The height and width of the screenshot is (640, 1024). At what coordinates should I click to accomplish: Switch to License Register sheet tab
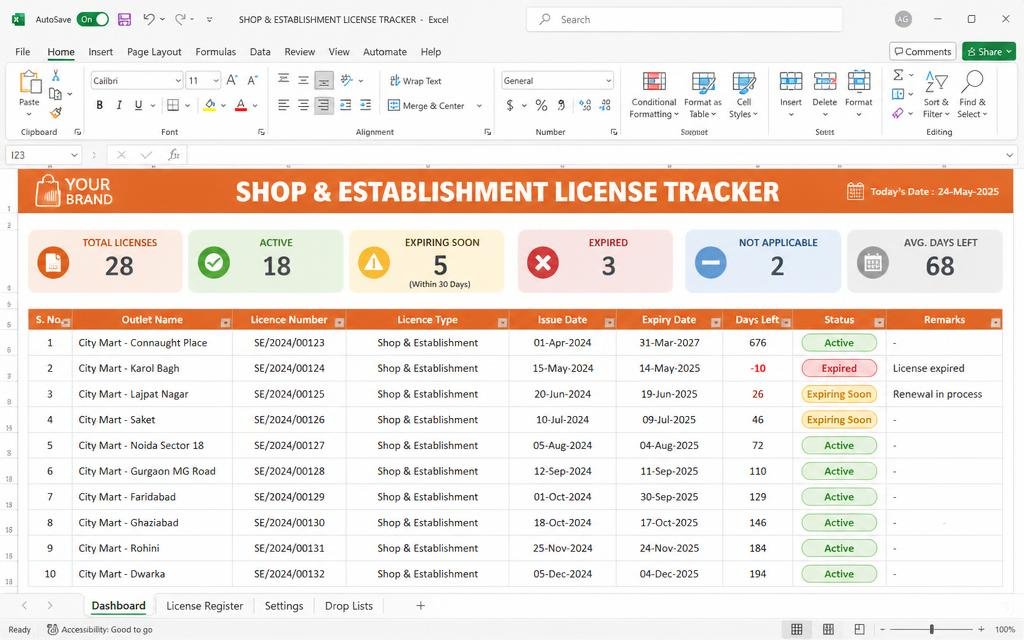(x=204, y=606)
